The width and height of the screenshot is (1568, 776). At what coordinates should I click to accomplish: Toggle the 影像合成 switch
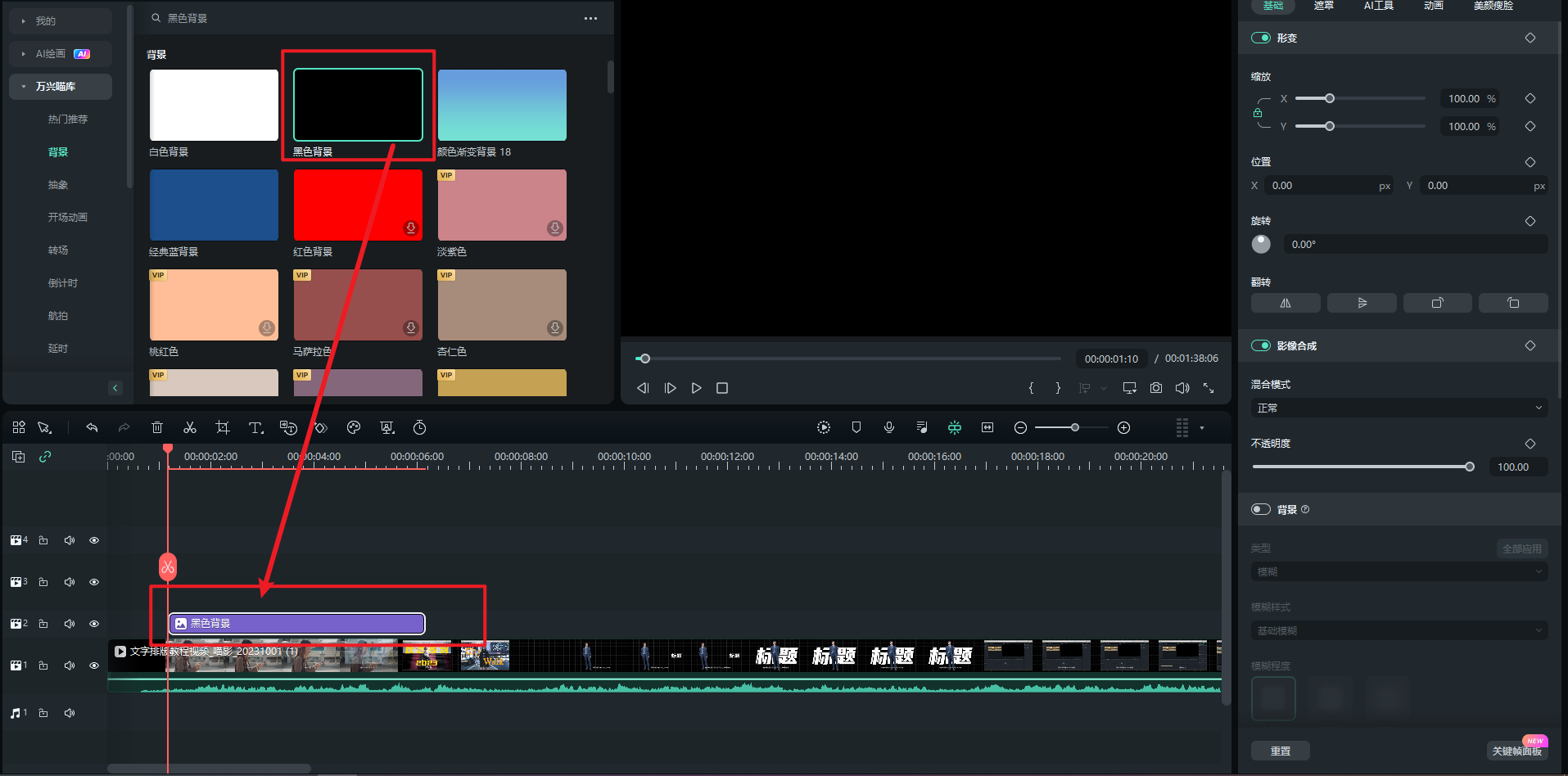1261,345
